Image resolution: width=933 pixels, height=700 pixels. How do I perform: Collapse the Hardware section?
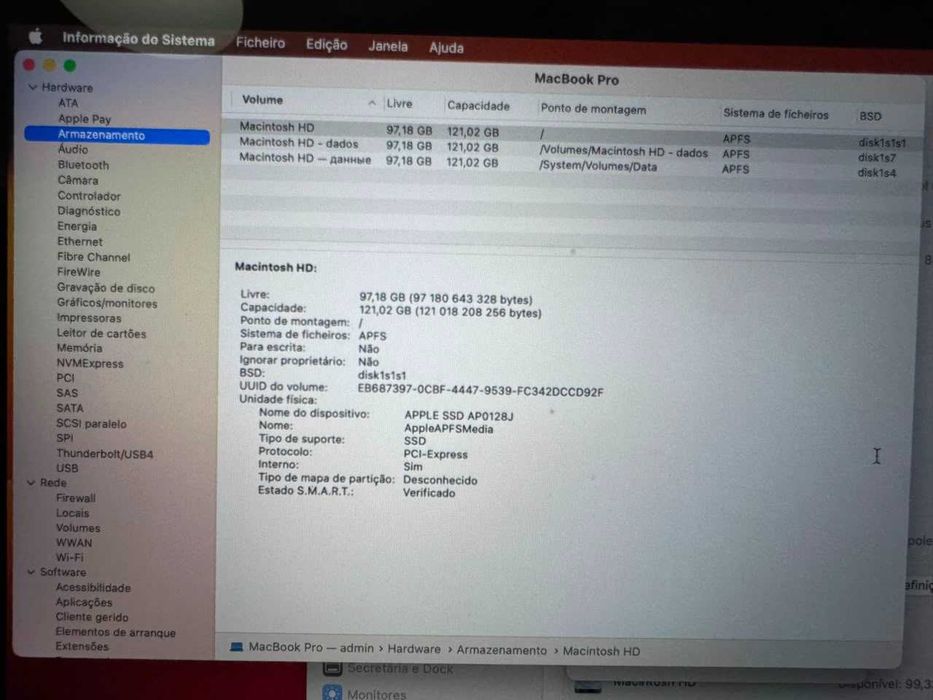pos(33,88)
